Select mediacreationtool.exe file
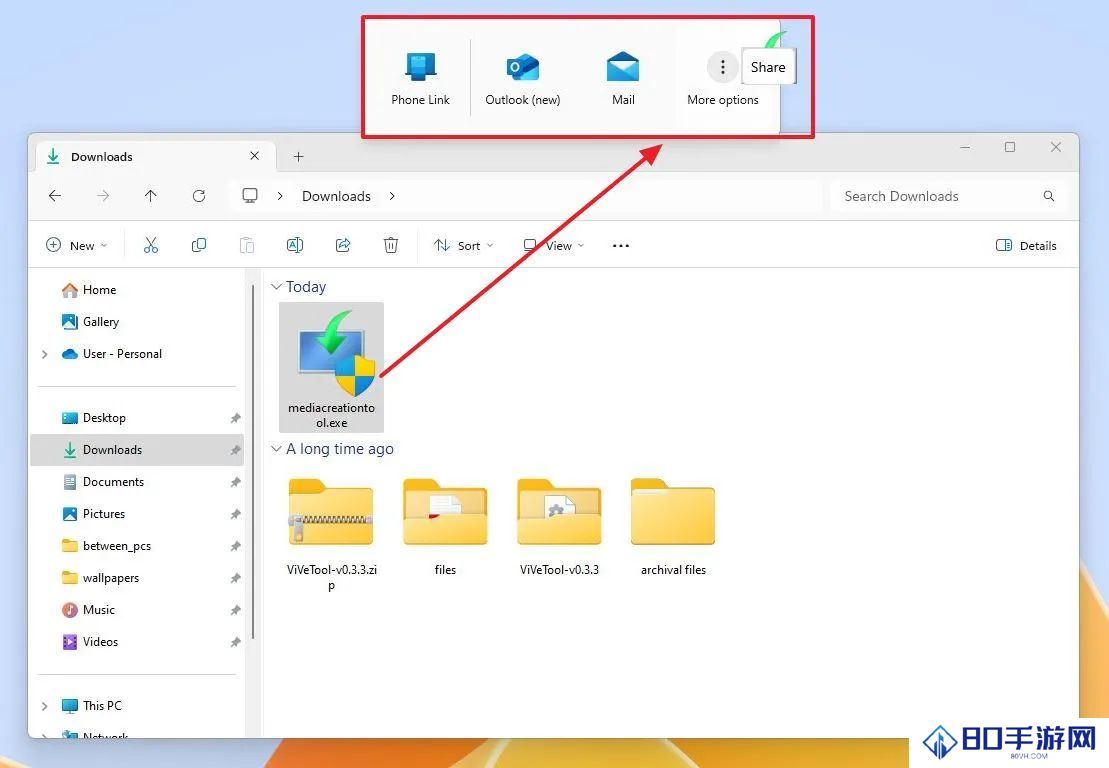The image size is (1109, 768). pos(331,367)
